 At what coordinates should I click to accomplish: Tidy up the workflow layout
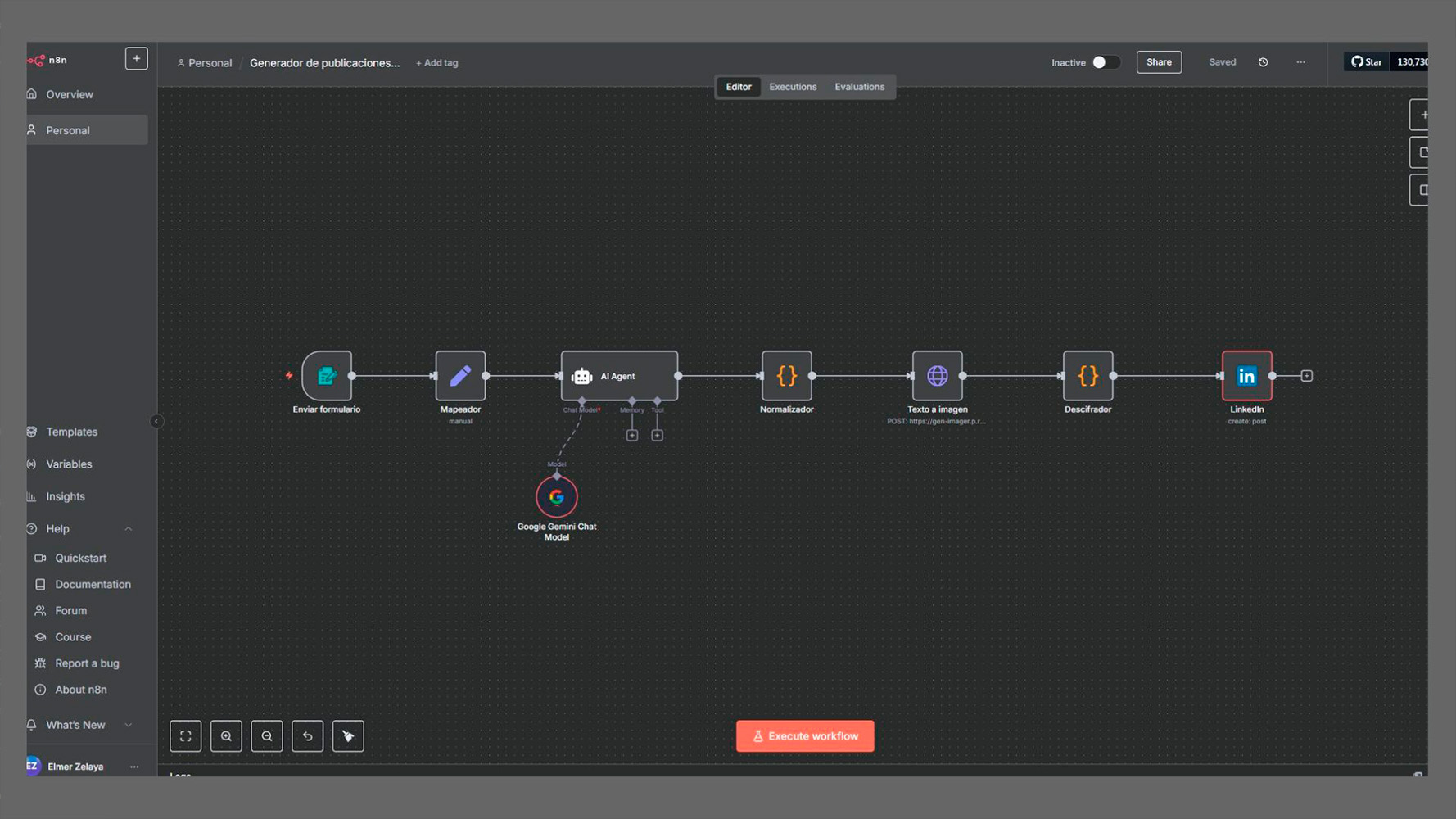pyautogui.click(x=348, y=735)
